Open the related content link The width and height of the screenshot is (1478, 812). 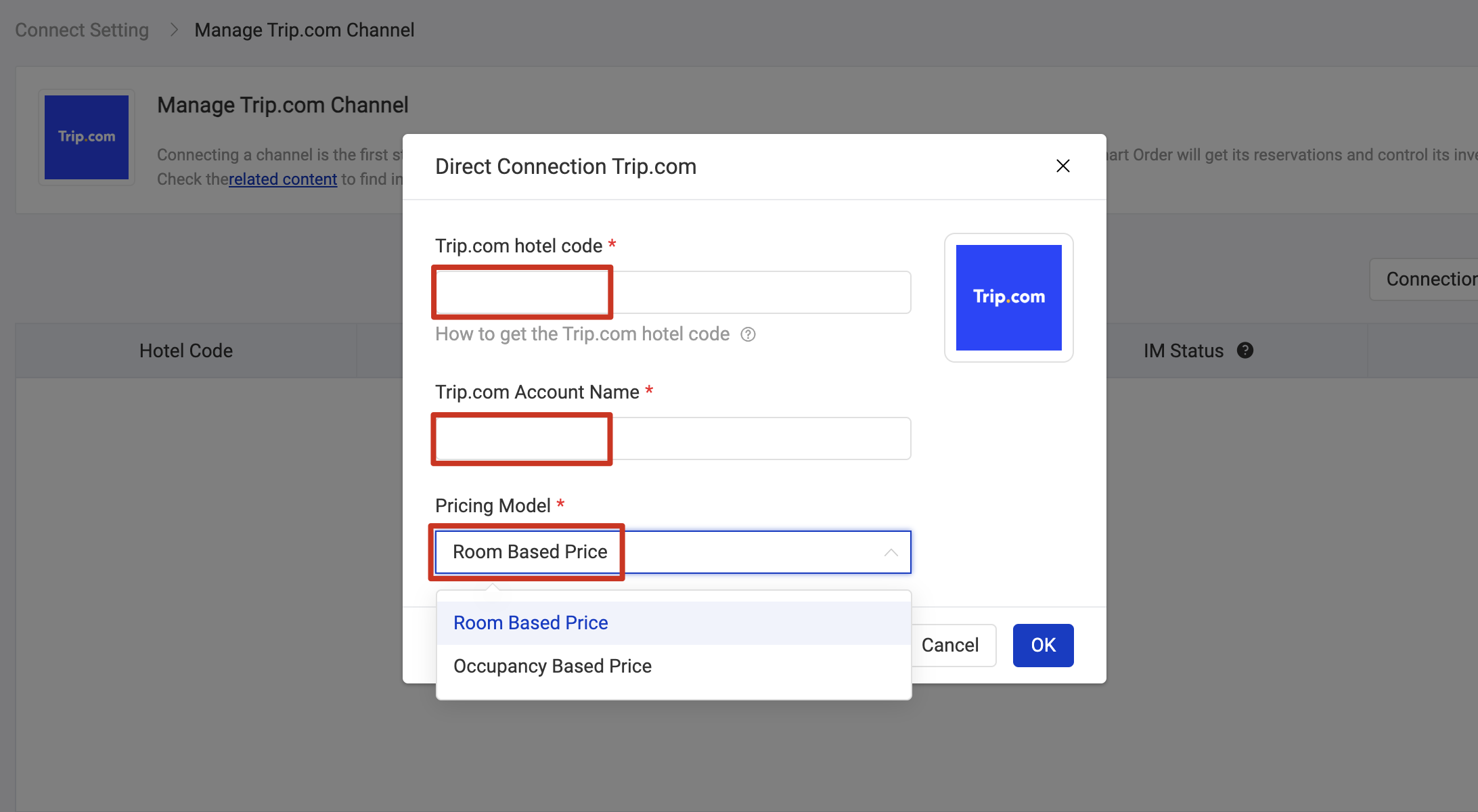click(283, 179)
